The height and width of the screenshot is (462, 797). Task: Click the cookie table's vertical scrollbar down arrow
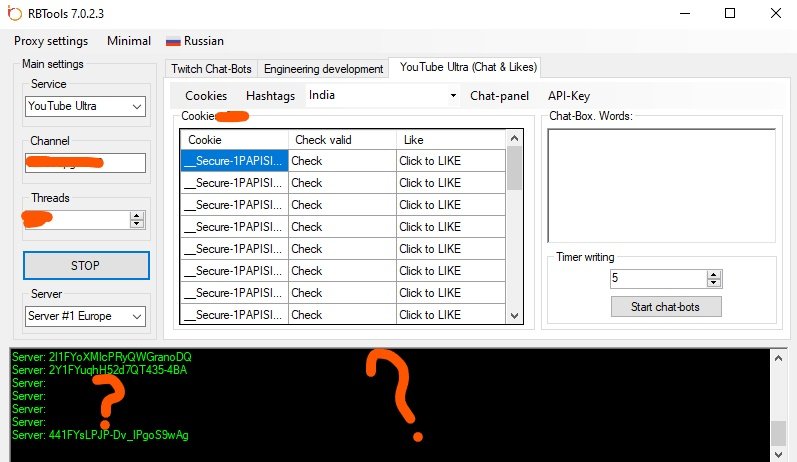tap(515, 315)
